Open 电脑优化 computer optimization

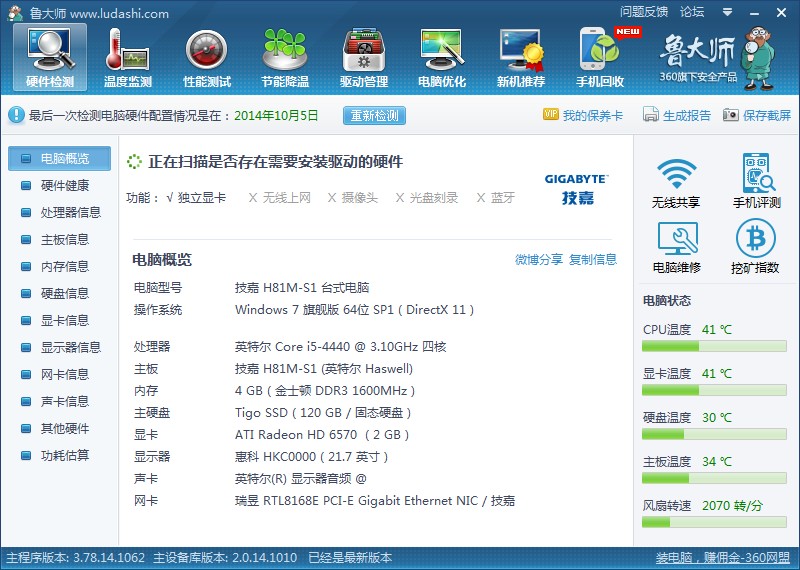click(442, 58)
